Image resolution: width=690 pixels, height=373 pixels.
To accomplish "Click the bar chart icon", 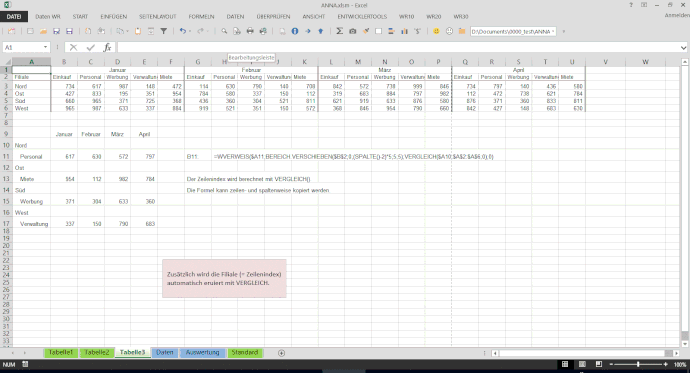I will 404,31.
